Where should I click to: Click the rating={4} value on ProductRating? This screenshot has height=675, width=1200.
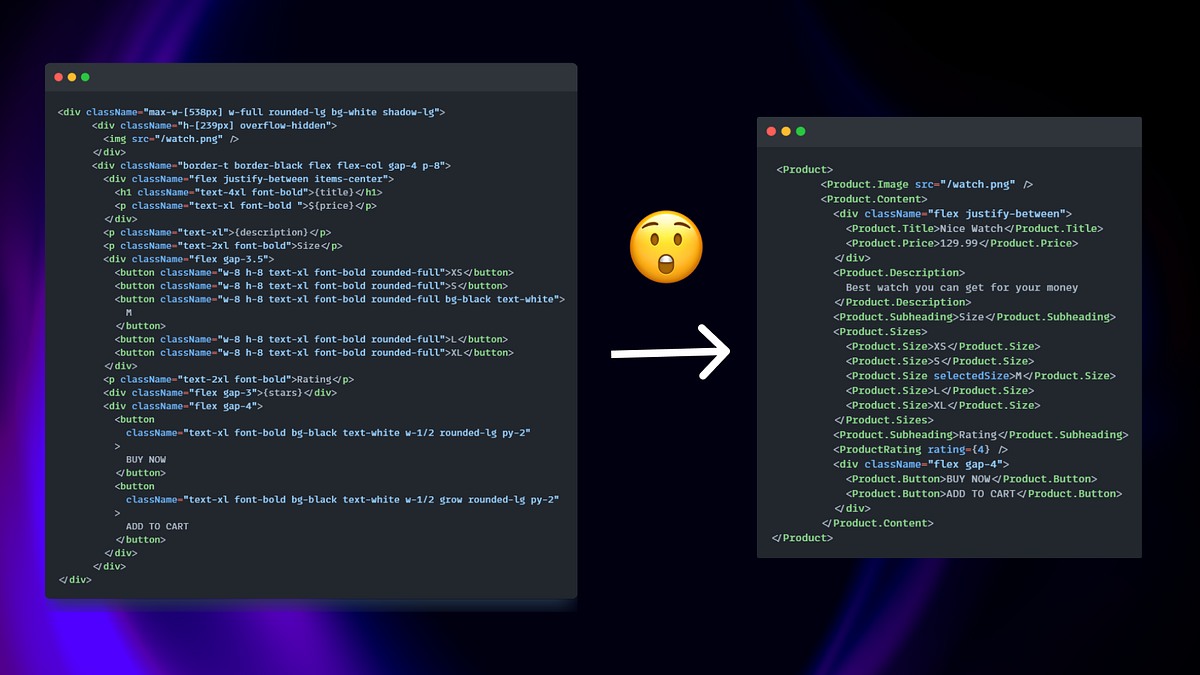pos(960,449)
